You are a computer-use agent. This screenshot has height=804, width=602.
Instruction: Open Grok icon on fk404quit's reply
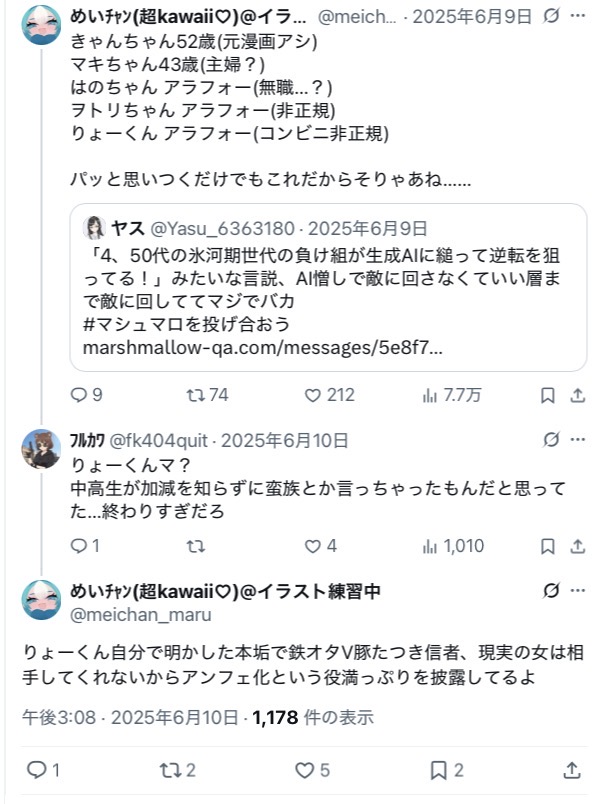coord(550,440)
